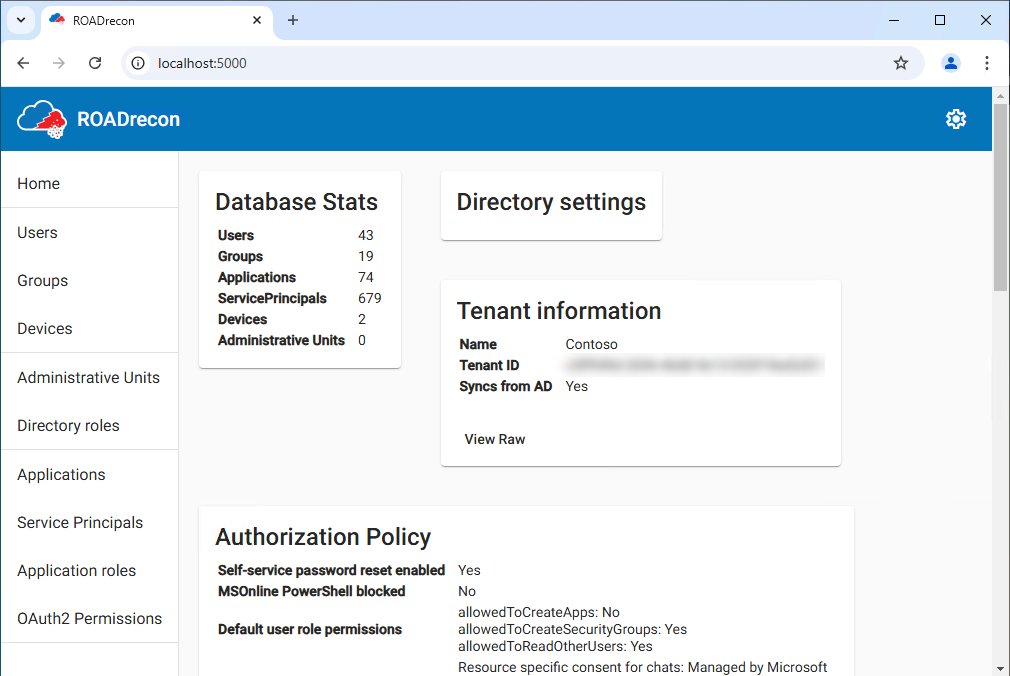Click the Authorization Policy heading
Image resolution: width=1010 pixels, height=676 pixels.
[x=323, y=537]
